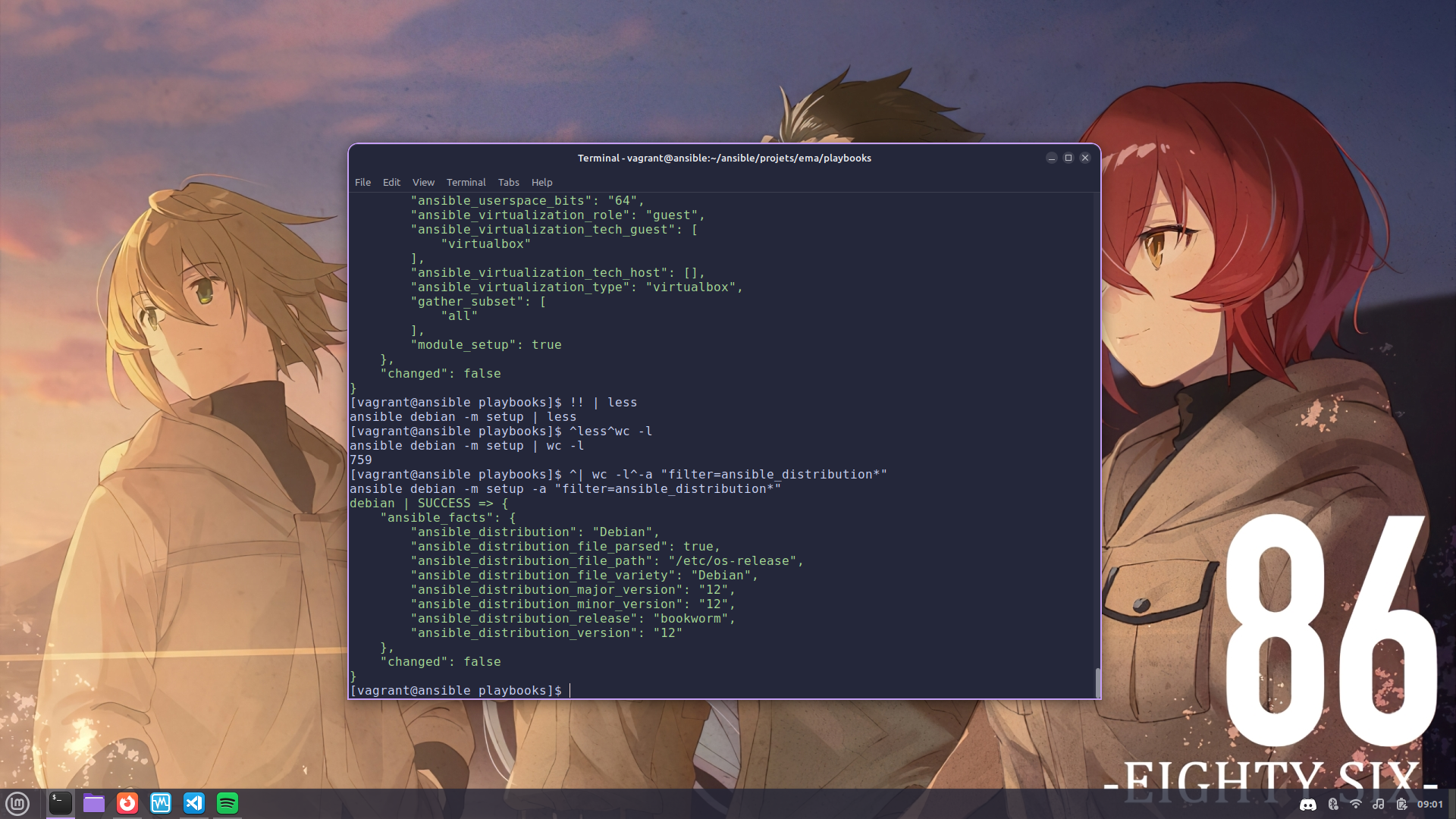Viewport: 1456px width, 819px height.
Task: Switch to the Terminal taskbar icon
Action: (x=61, y=803)
